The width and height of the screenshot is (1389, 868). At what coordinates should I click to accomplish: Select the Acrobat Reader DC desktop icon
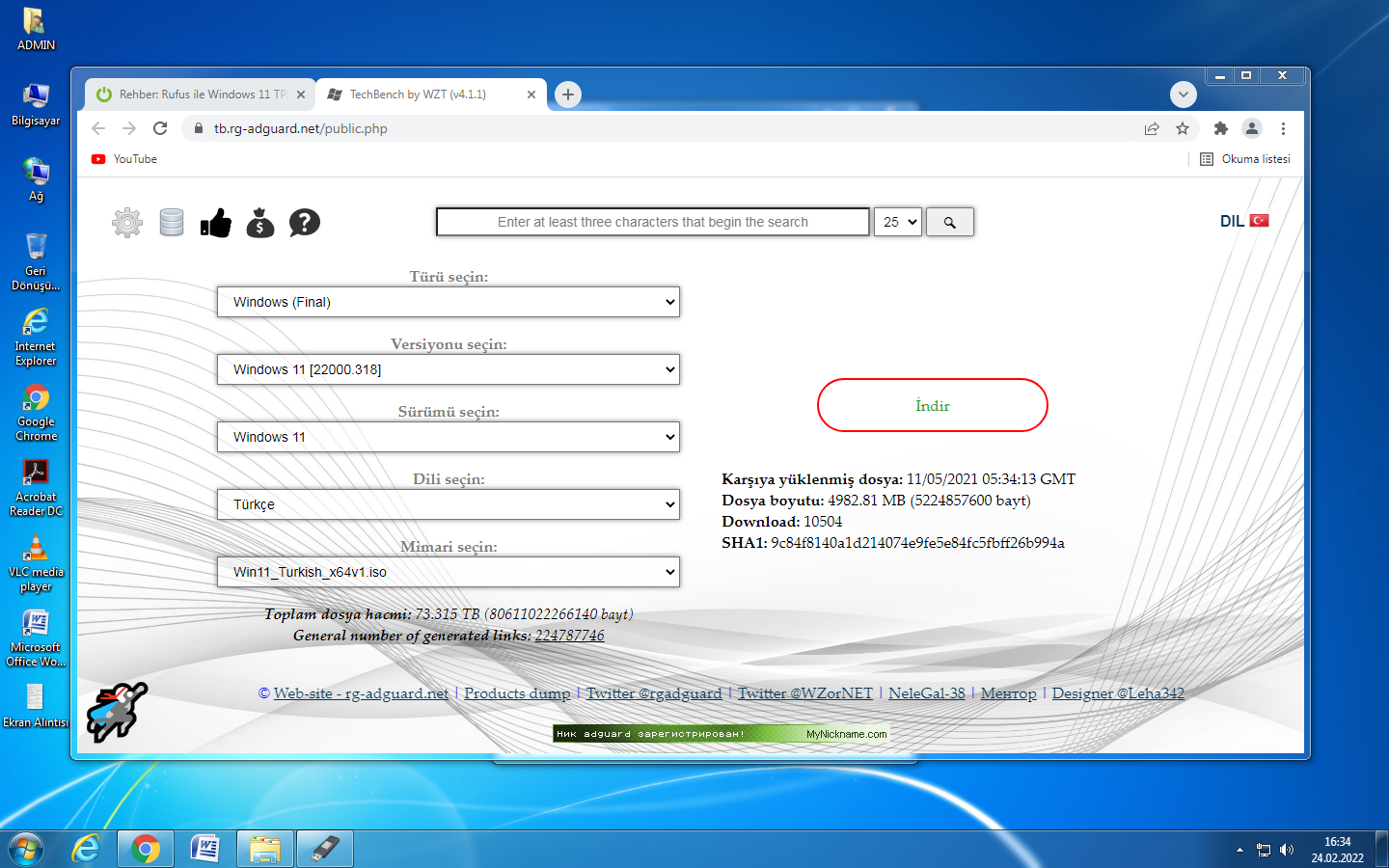pyautogui.click(x=36, y=488)
